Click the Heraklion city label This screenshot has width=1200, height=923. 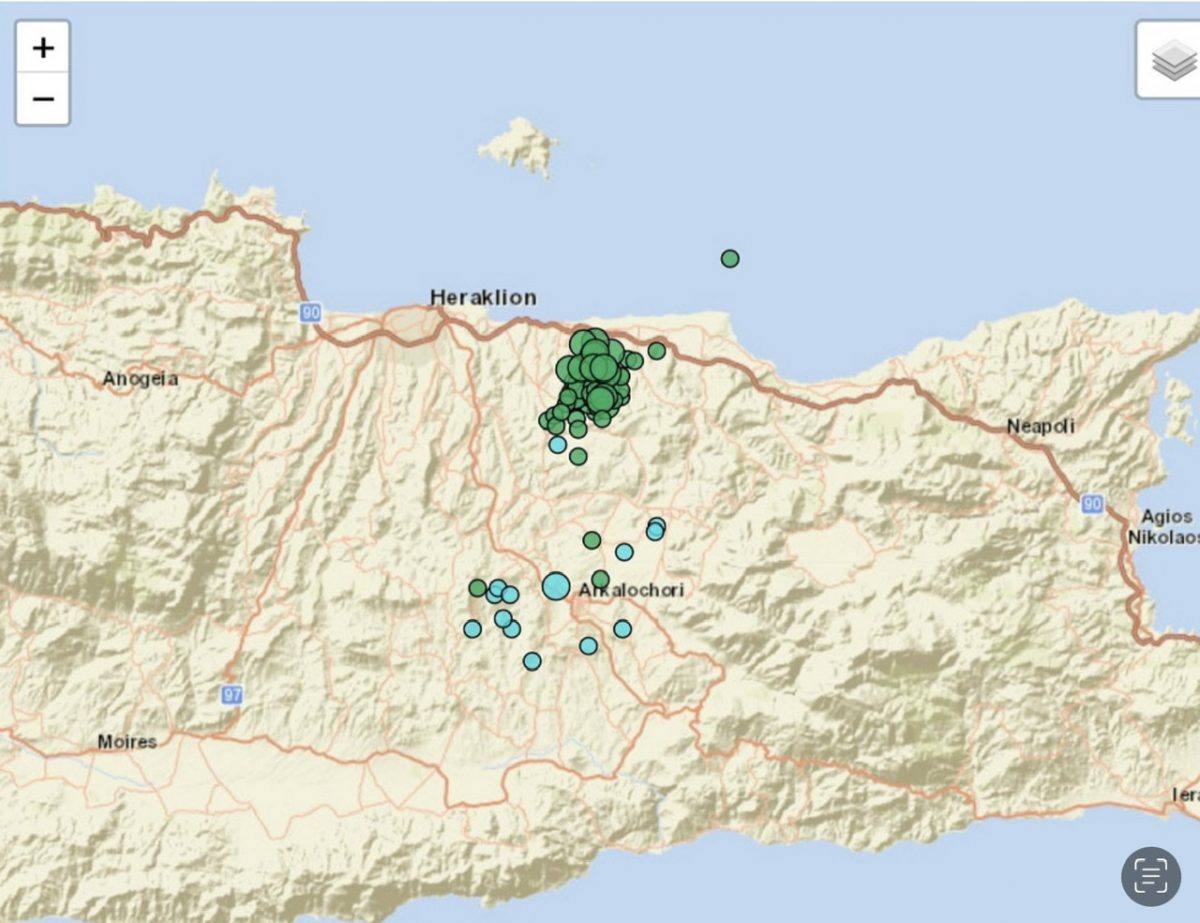click(x=483, y=297)
